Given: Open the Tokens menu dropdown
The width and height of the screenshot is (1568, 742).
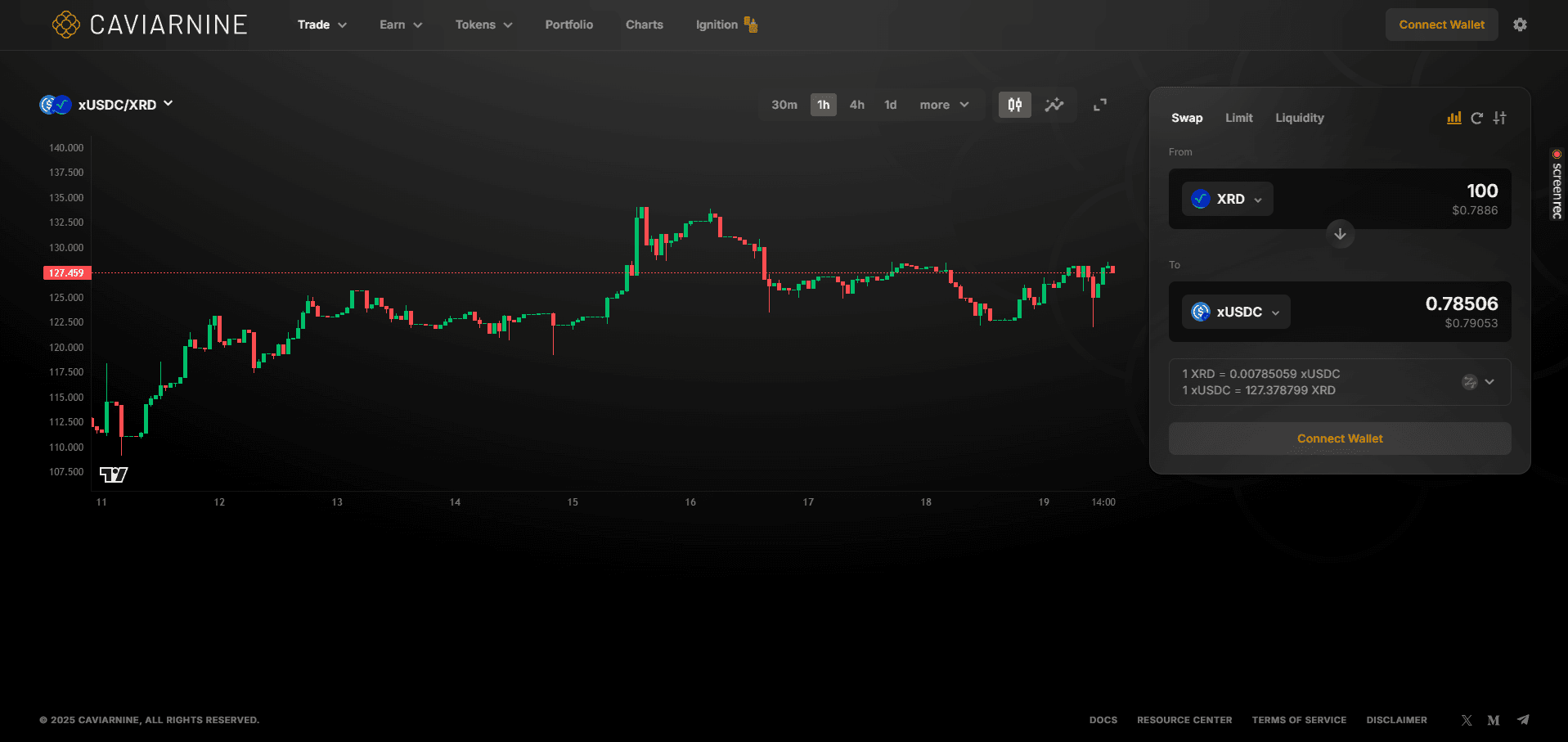Looking at the screenshot, I should 484,25.
